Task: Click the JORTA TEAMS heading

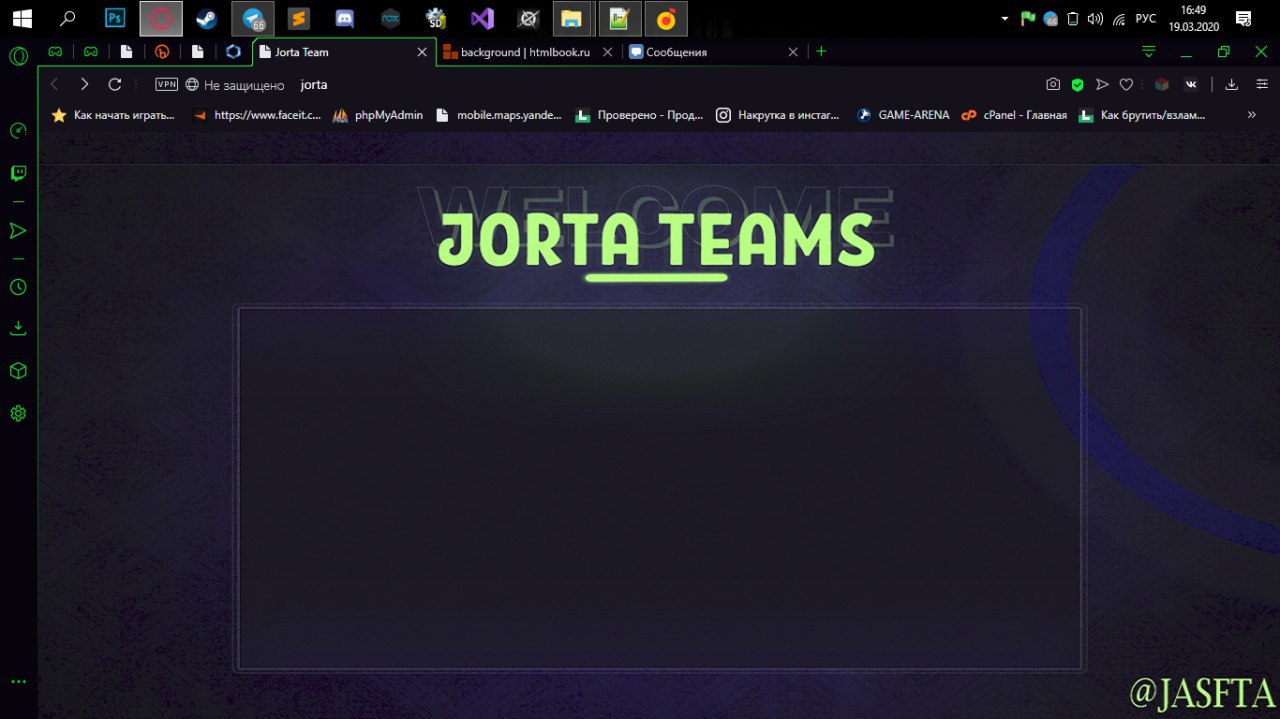Action: pyautogui.click(x=656, y=241)
